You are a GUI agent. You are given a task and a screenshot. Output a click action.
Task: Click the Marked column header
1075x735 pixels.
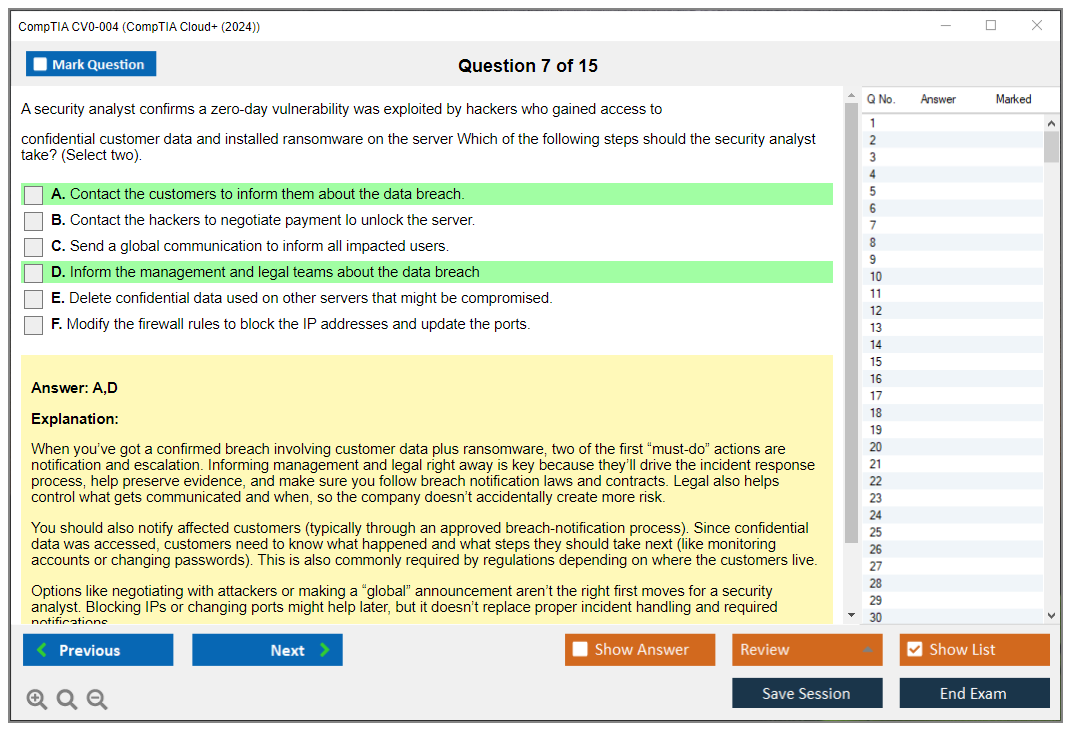coord(1013,99)
